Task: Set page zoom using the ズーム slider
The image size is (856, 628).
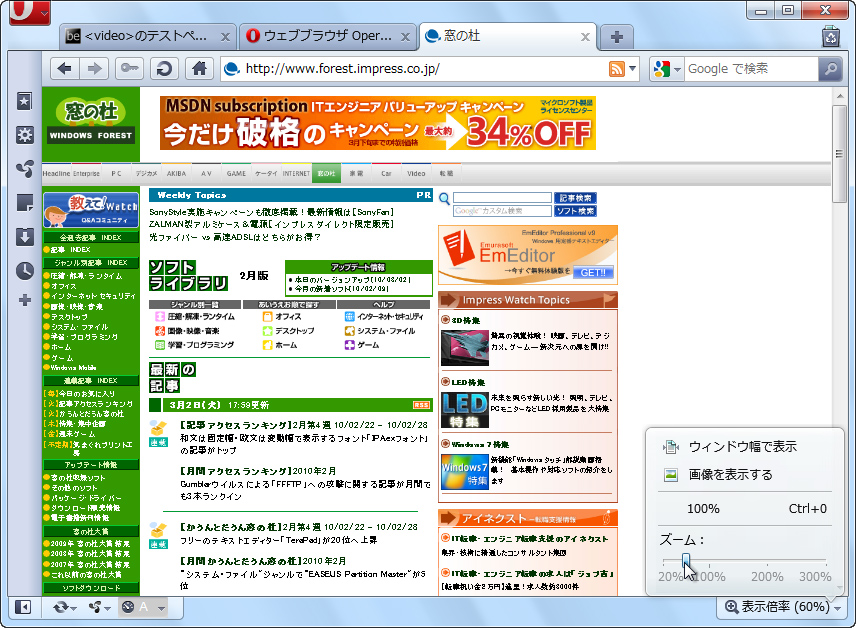Action: tap(686, 560)
